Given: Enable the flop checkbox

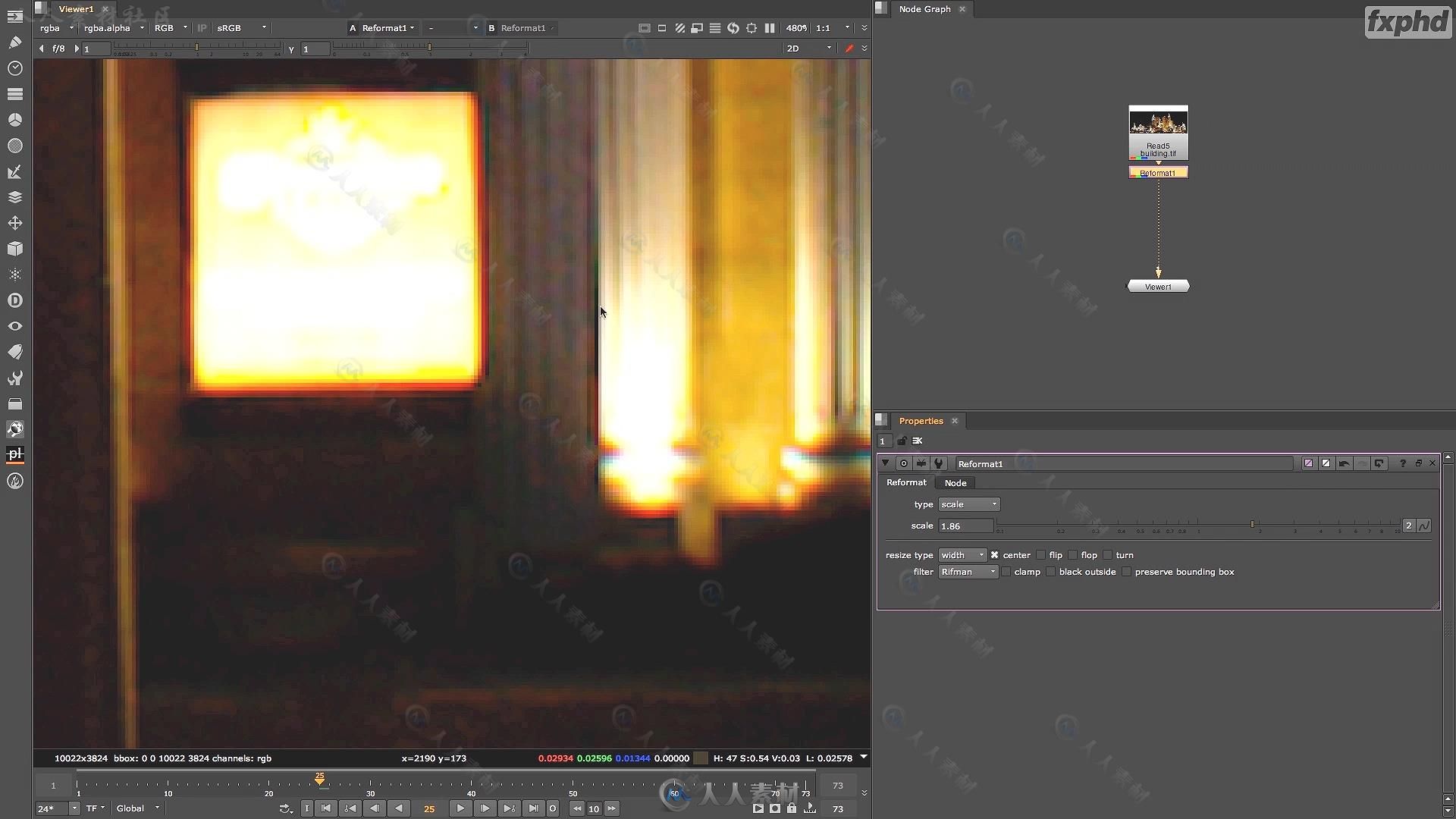Looking at the screenshot, I should [1072, 555].
